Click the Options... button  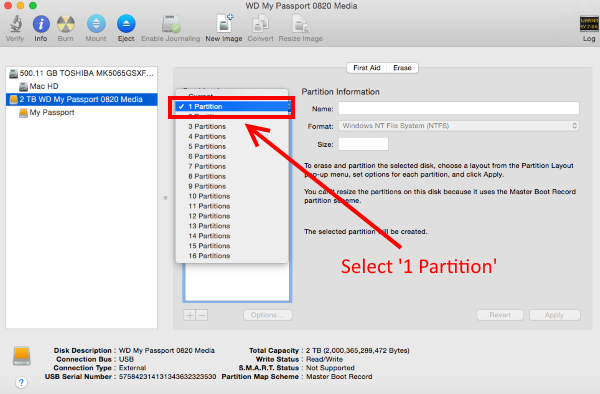(268, 315)
